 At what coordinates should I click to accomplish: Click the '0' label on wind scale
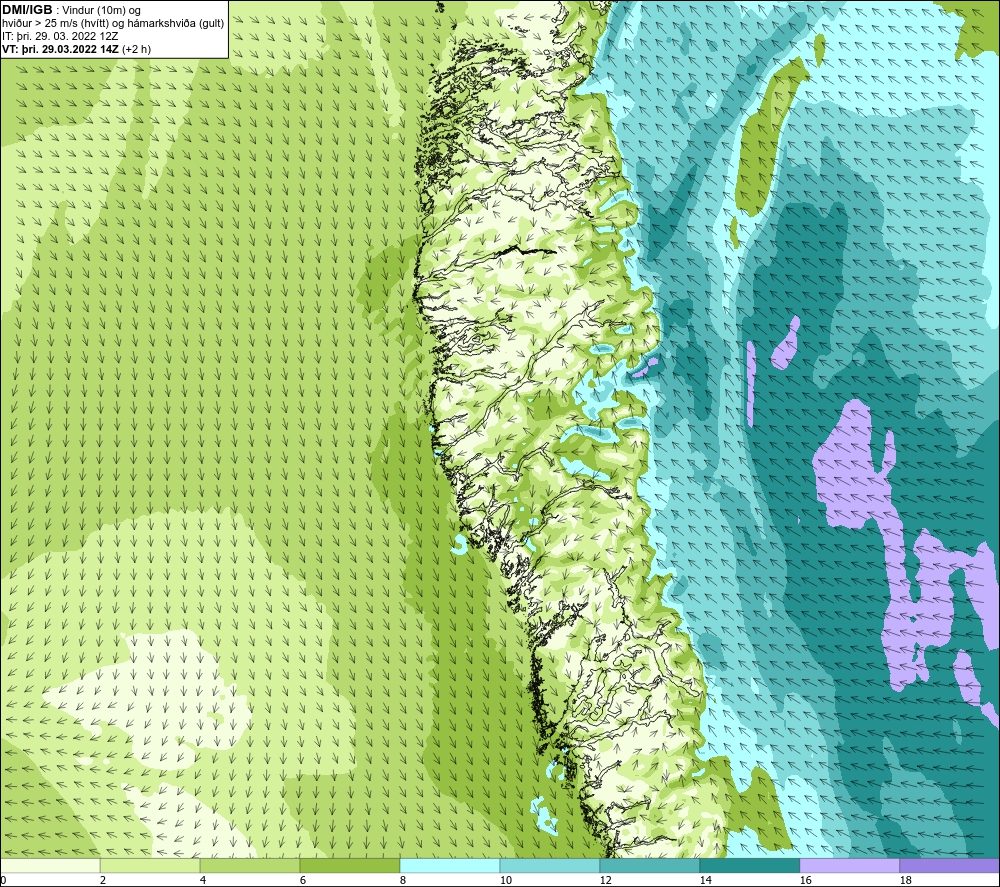tap(4, 881)
